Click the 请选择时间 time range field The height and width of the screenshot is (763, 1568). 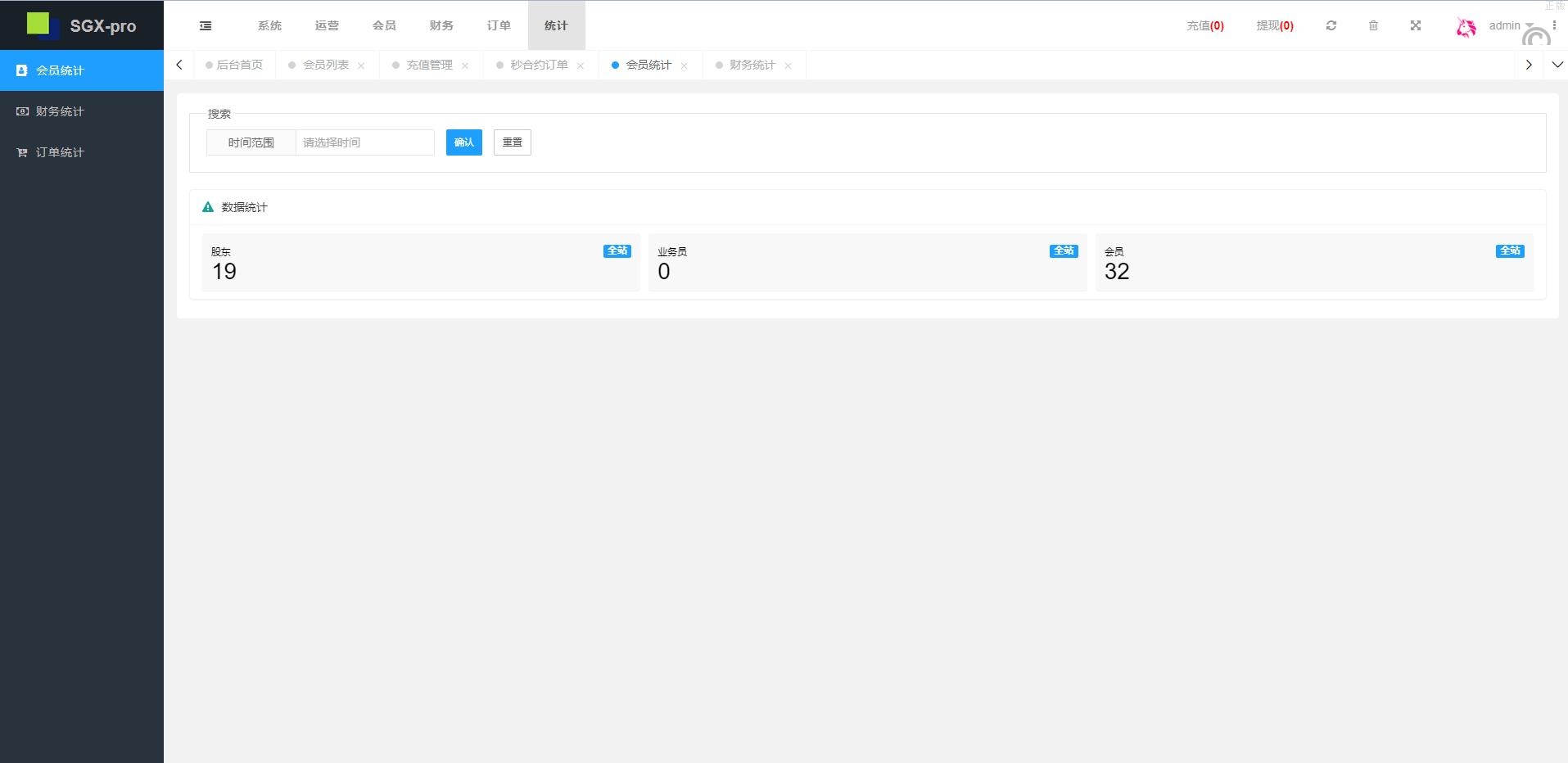[x=364, y=142]
